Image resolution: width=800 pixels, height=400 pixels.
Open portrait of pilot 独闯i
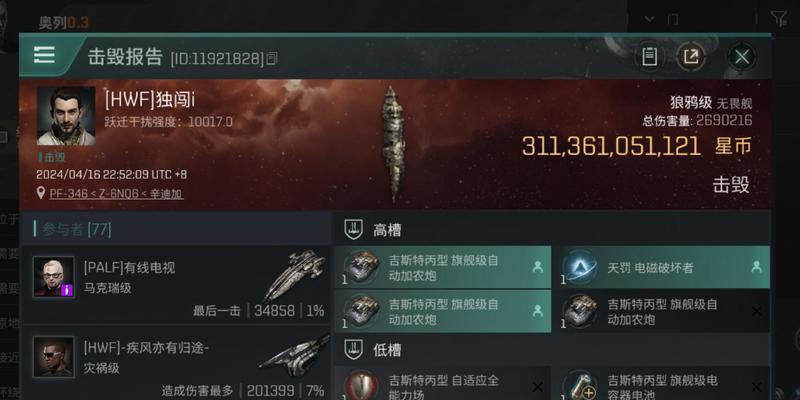pos(66,116)
